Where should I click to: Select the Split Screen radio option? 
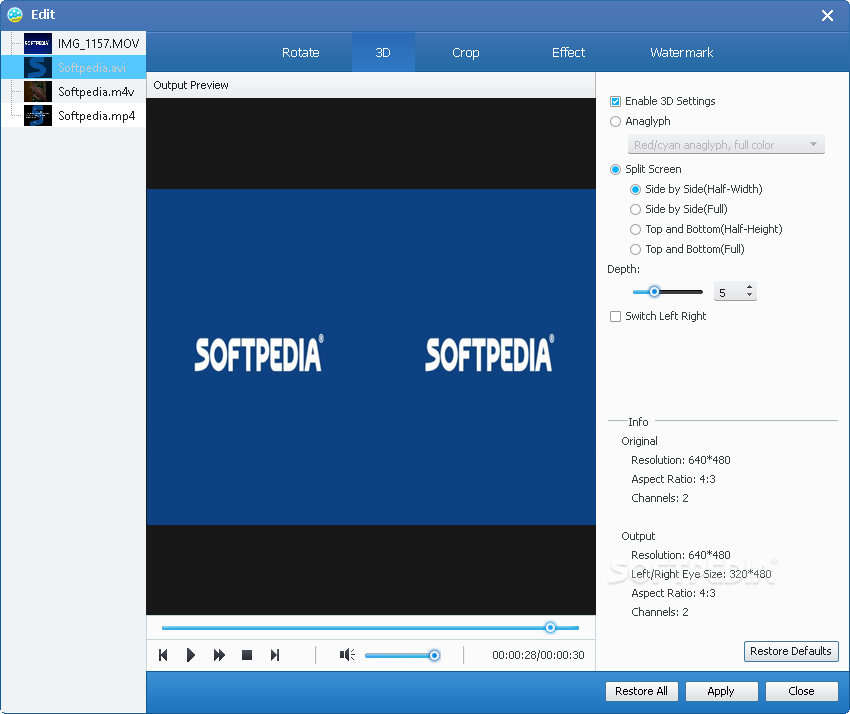click(615, 169)
